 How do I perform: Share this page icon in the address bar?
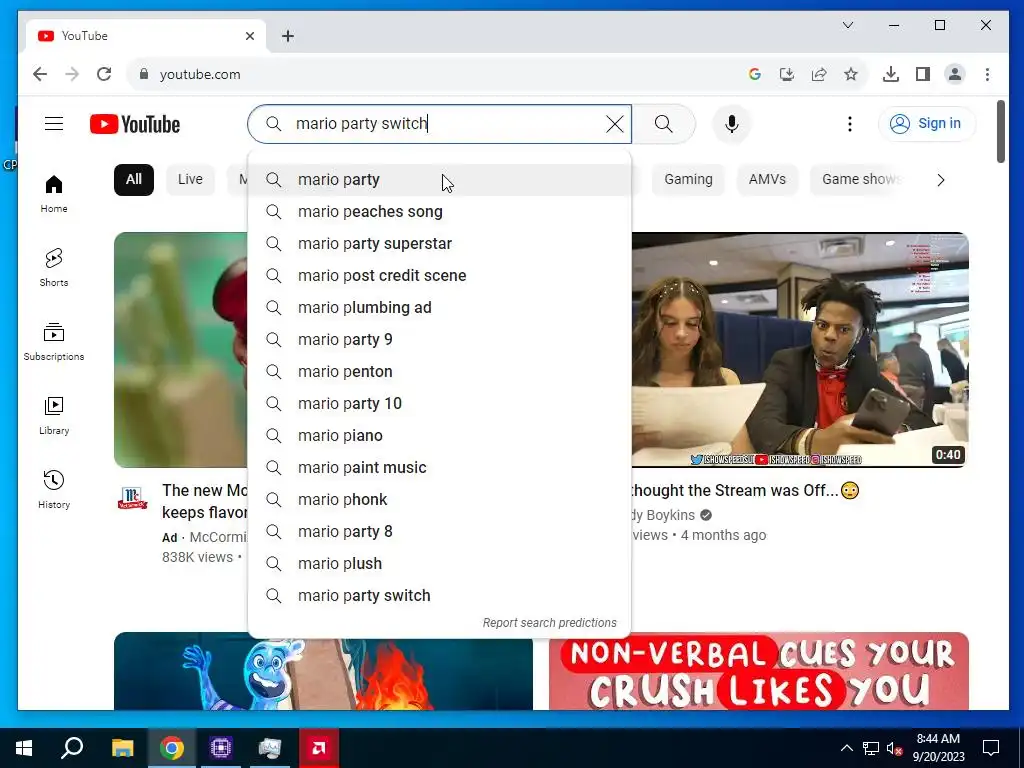[x=819, y=74]
